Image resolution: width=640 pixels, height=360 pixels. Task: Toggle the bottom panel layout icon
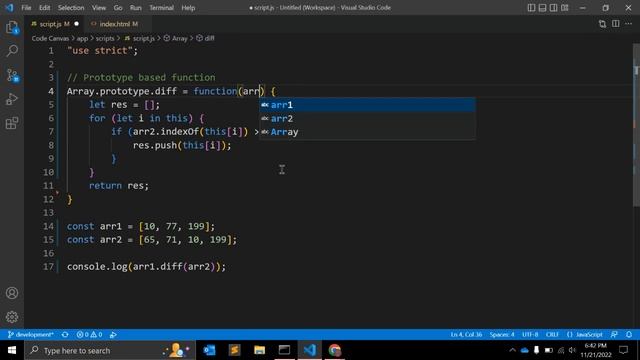(542, 8)
